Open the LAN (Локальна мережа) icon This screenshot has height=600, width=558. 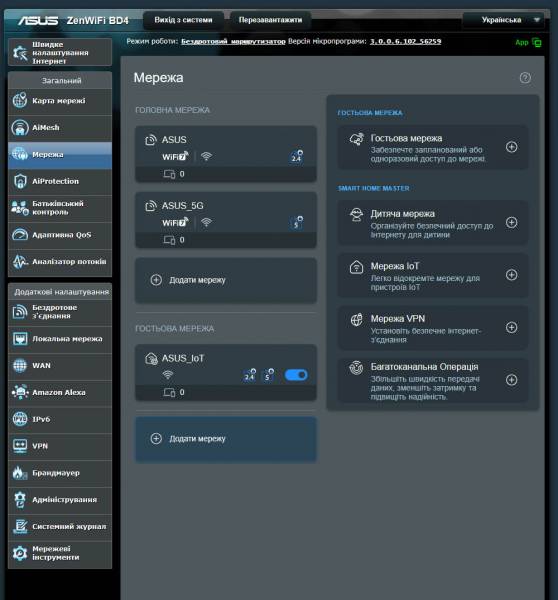click(x=20, y=339)
